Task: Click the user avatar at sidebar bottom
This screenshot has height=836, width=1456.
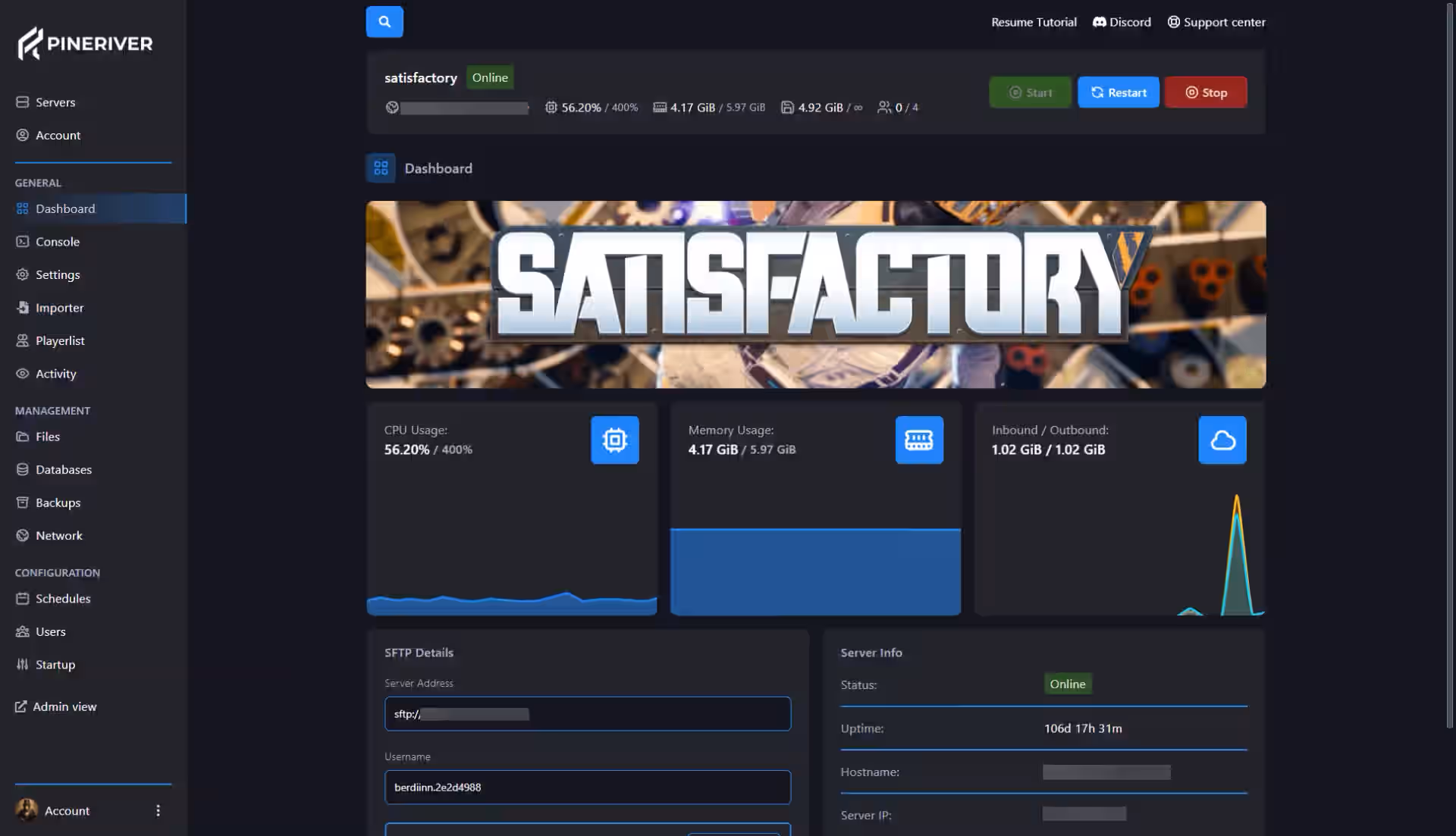Action: coord(27,809)
